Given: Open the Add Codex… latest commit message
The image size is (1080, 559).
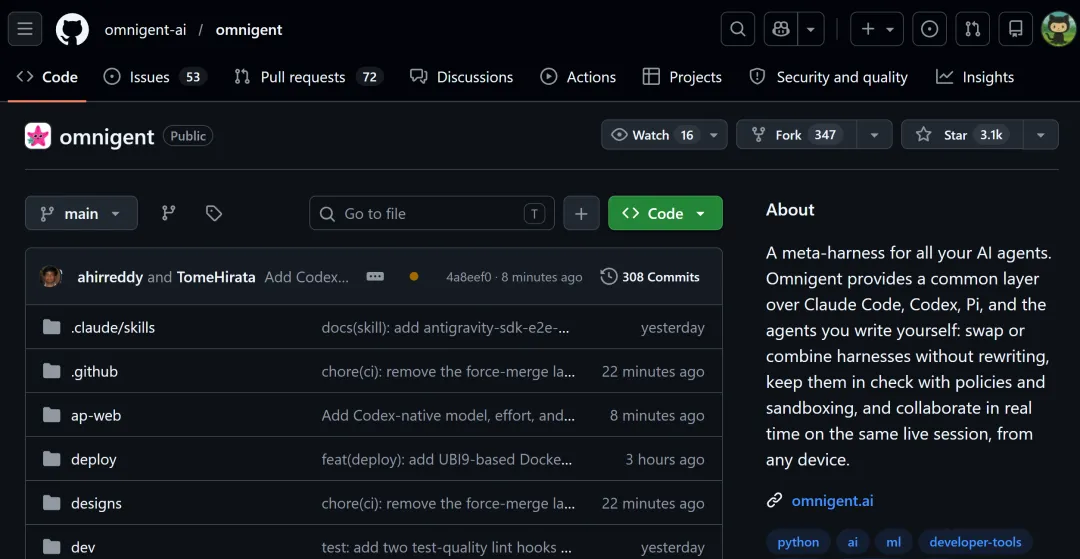Looking at the screenshot, I should pos(307,277).
